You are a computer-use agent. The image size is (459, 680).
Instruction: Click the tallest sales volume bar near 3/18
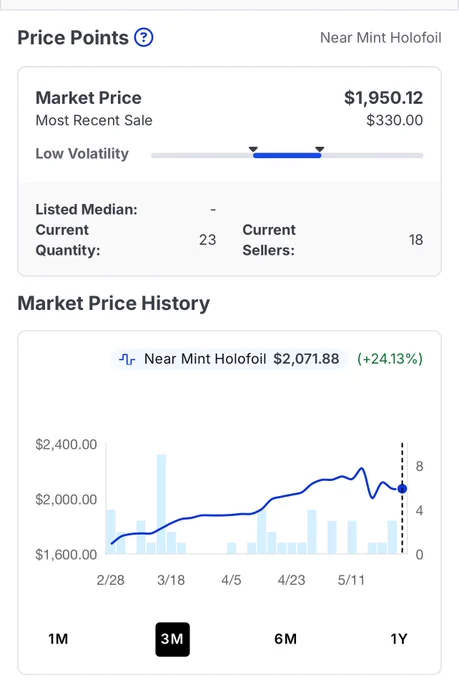tap(161, 504)
